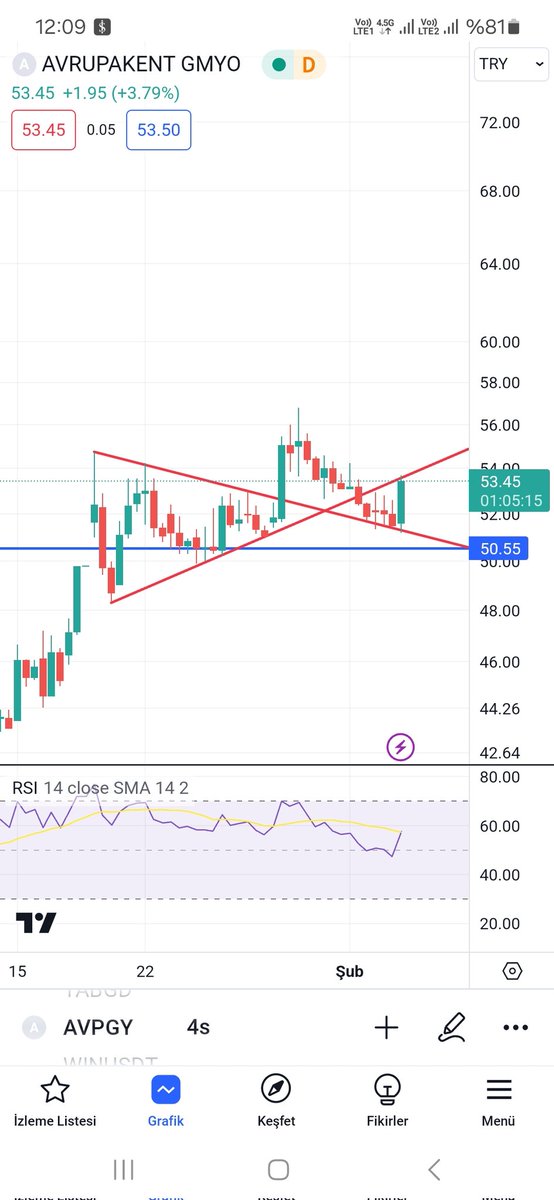
Task: Open the TRY currency dropdown
Action: pos(511,64)
